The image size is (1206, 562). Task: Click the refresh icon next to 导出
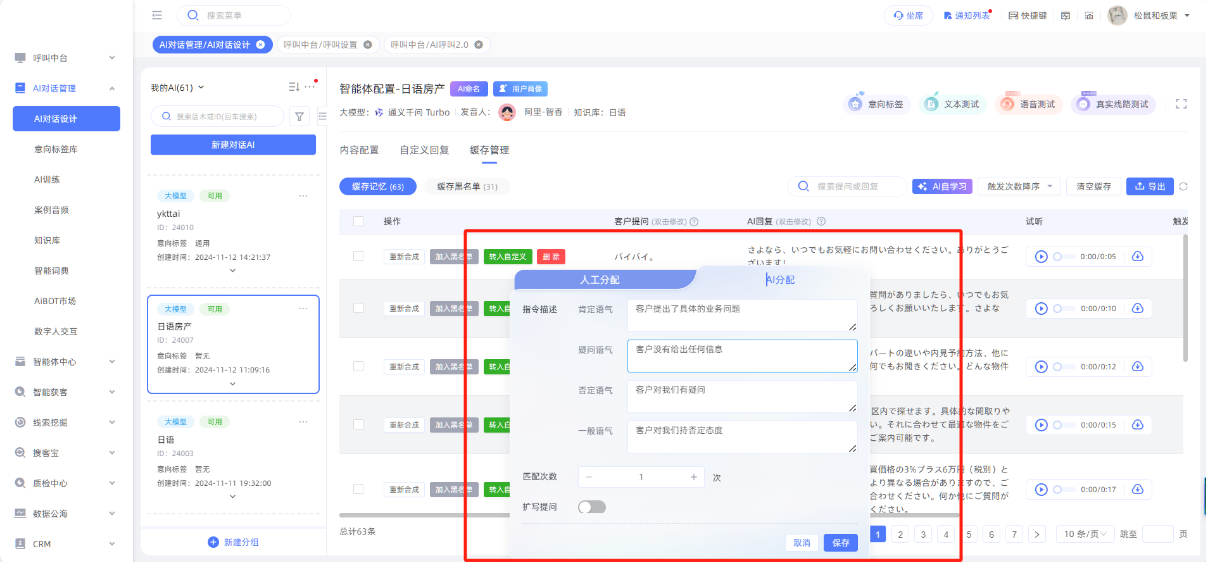pyautogui.click(x=1184, y=187)
